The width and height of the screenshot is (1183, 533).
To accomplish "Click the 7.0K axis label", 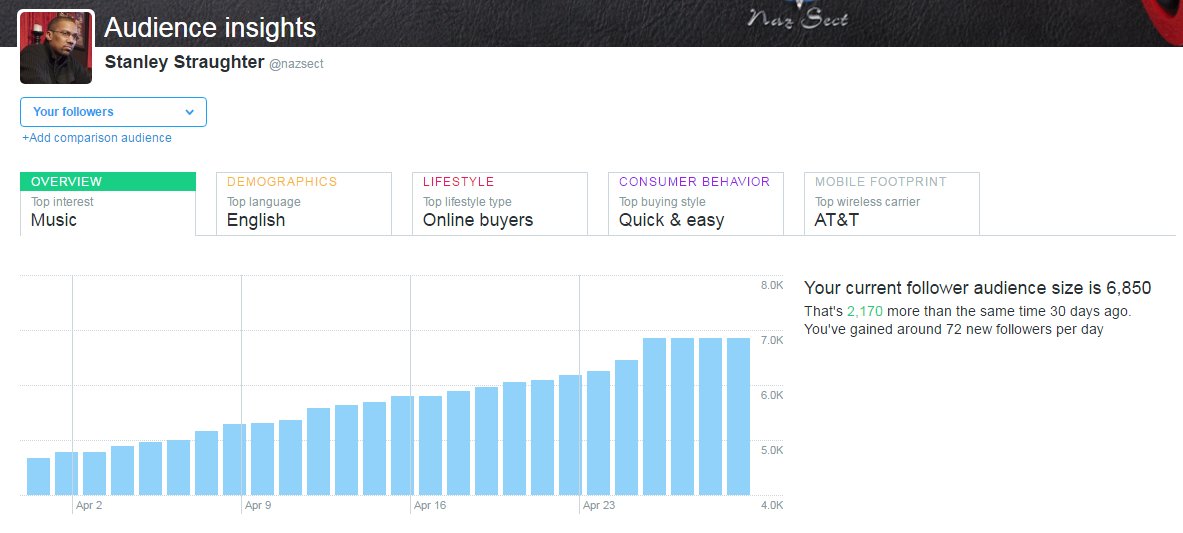I will pos(772,340).
